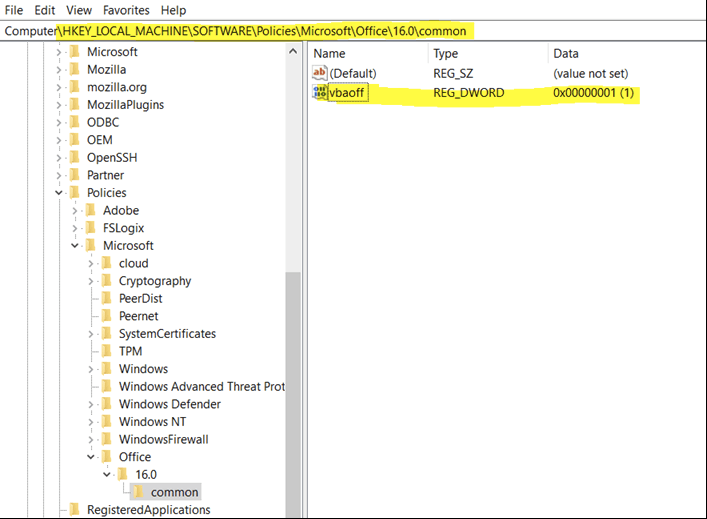This screenshot has width=707, height=519.
Task: Expand the Adobe key
Action: tap(75, 211)
